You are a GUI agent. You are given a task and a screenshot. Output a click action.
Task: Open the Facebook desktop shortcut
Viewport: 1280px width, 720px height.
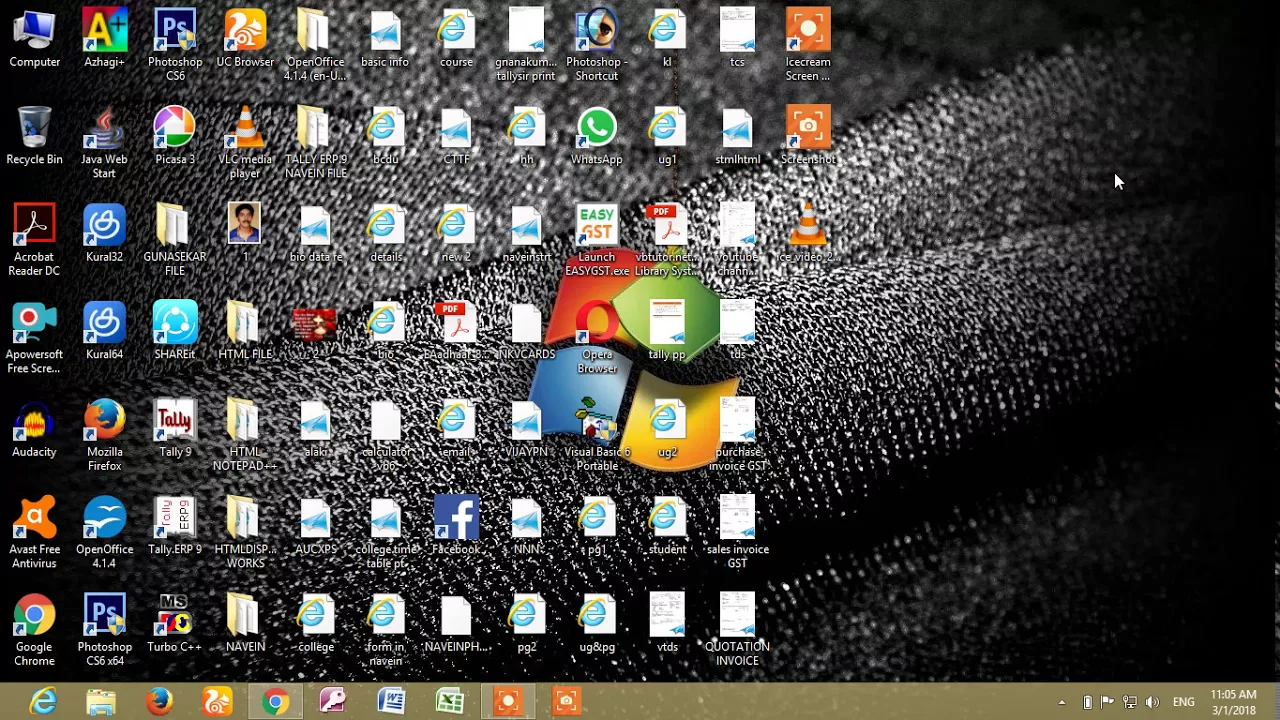click(x=456, y=527)
